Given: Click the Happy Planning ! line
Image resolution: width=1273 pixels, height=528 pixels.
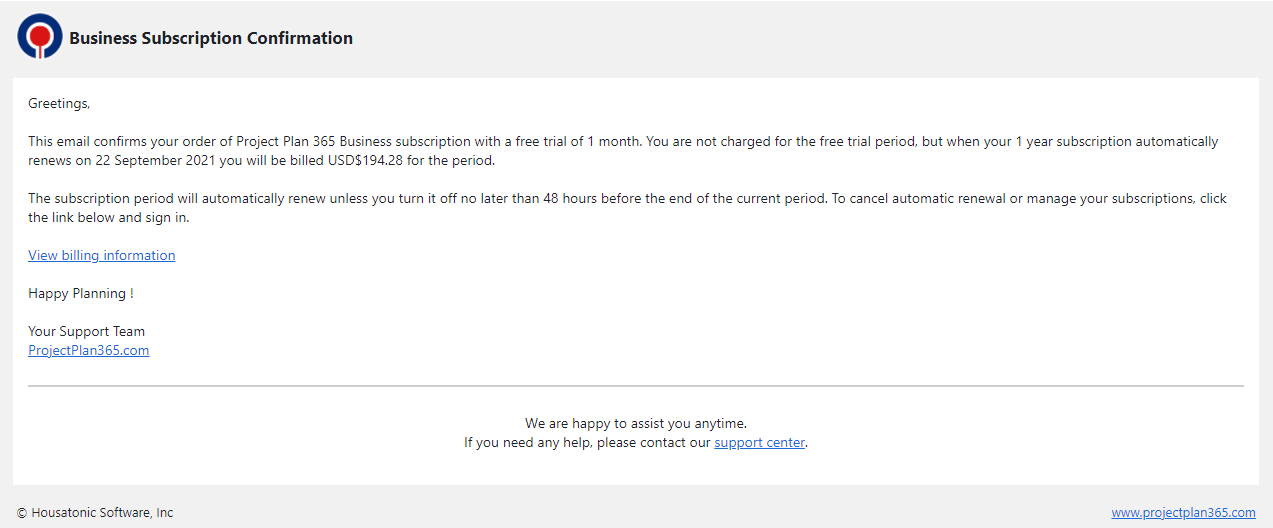Looking at the screenshot, I should coord(81,293).
